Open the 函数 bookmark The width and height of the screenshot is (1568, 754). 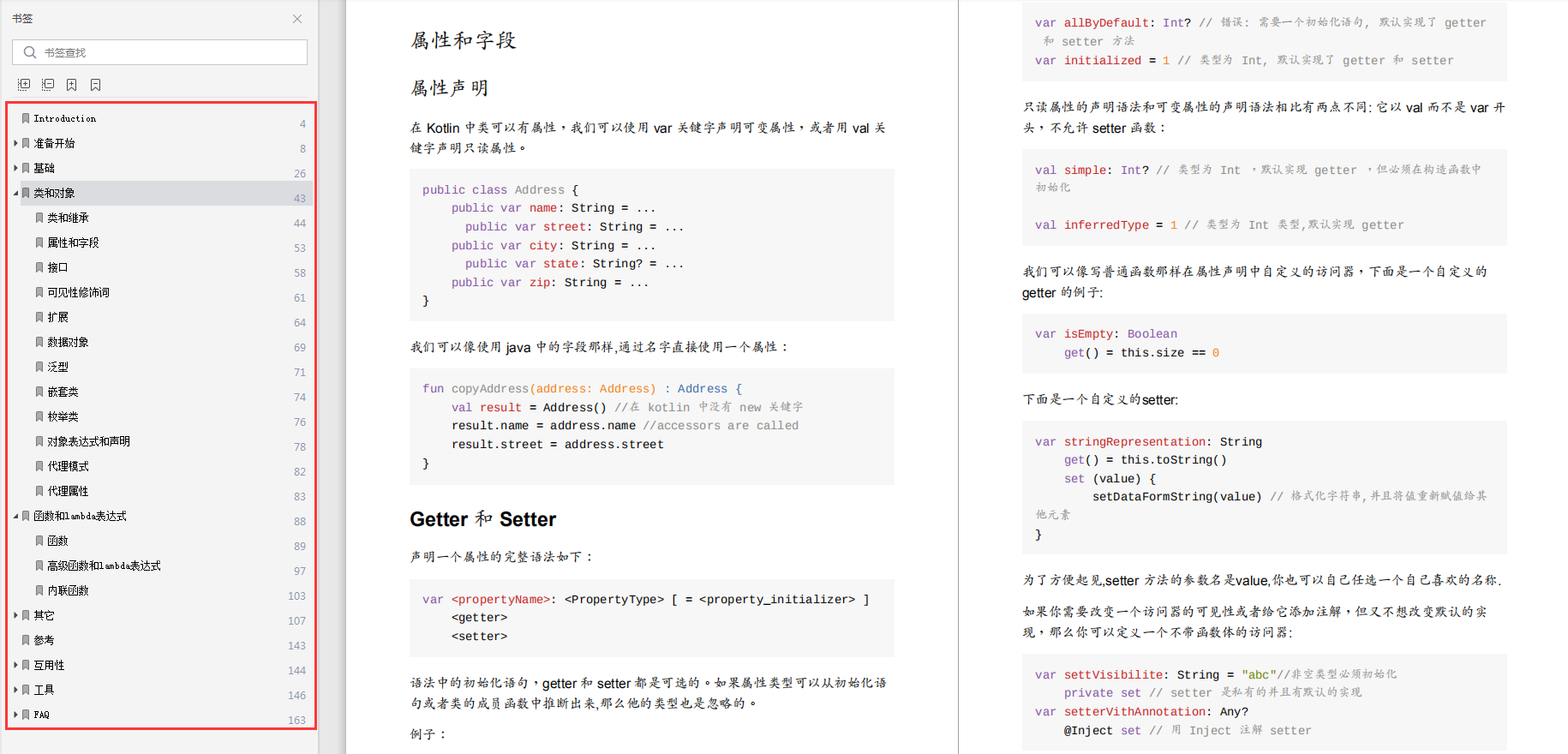[58, 541]
